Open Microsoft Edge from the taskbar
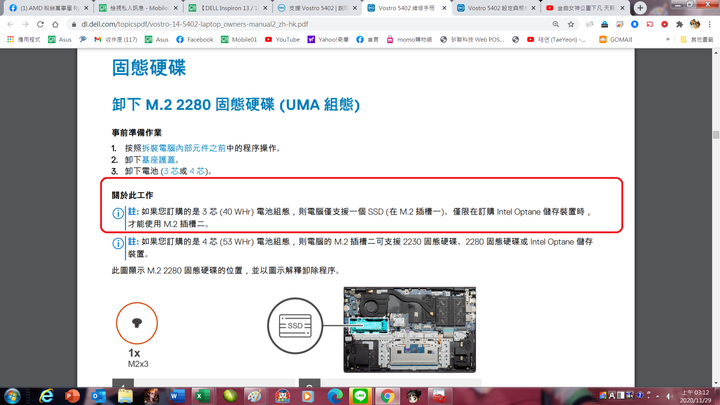This screenshot has width=720, height=405. (335, 396)
